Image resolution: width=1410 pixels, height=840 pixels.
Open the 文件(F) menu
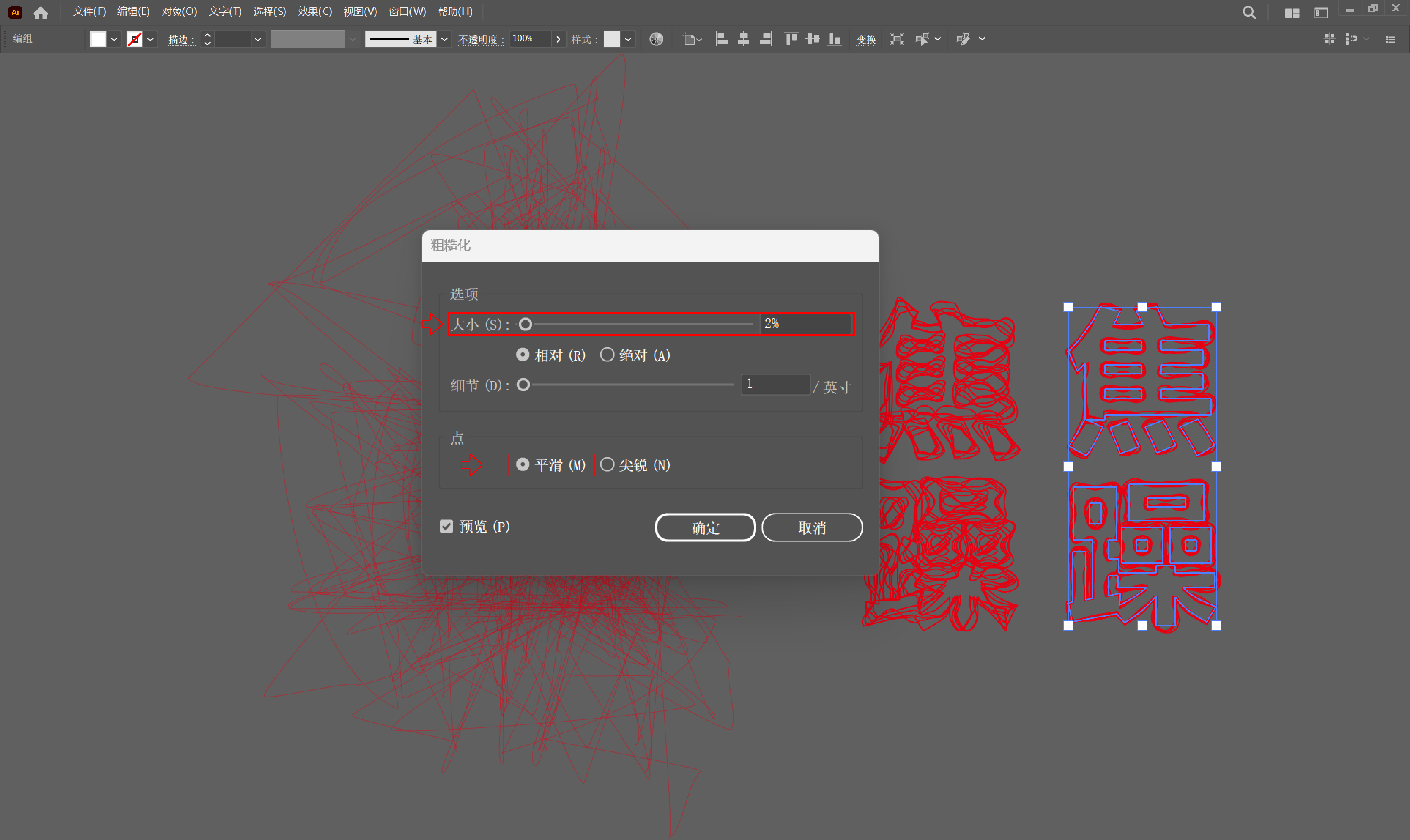[x=89, y=11]
